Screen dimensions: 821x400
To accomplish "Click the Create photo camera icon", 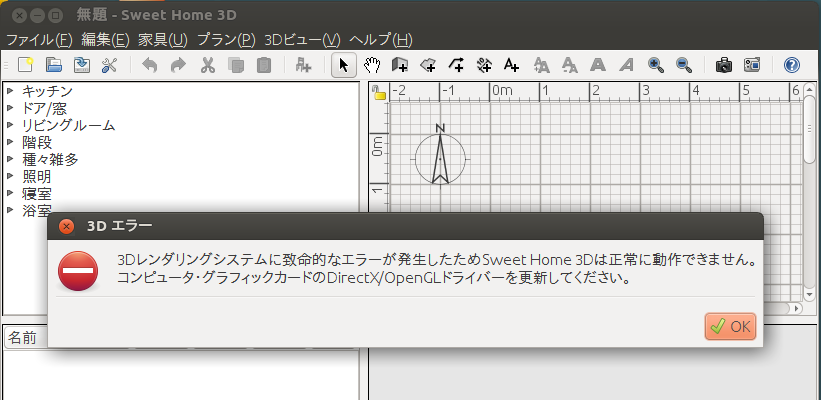I will pos(724,65).
